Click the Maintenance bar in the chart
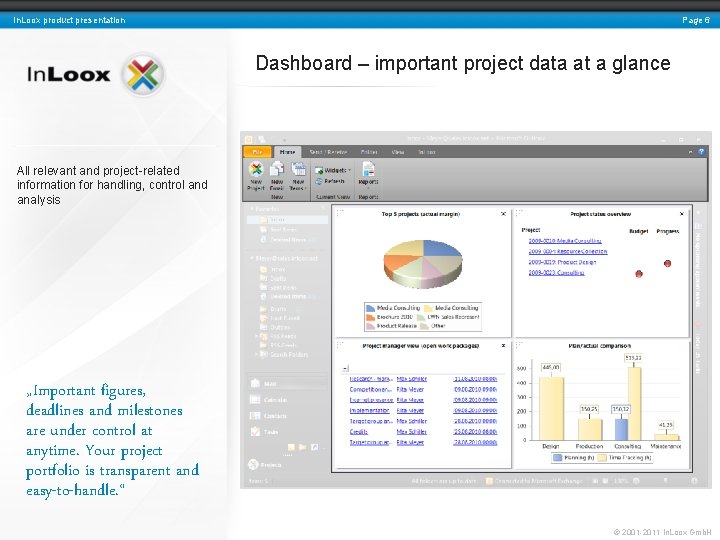The height and width of the screenshot is (540, 720). [666, 437]
